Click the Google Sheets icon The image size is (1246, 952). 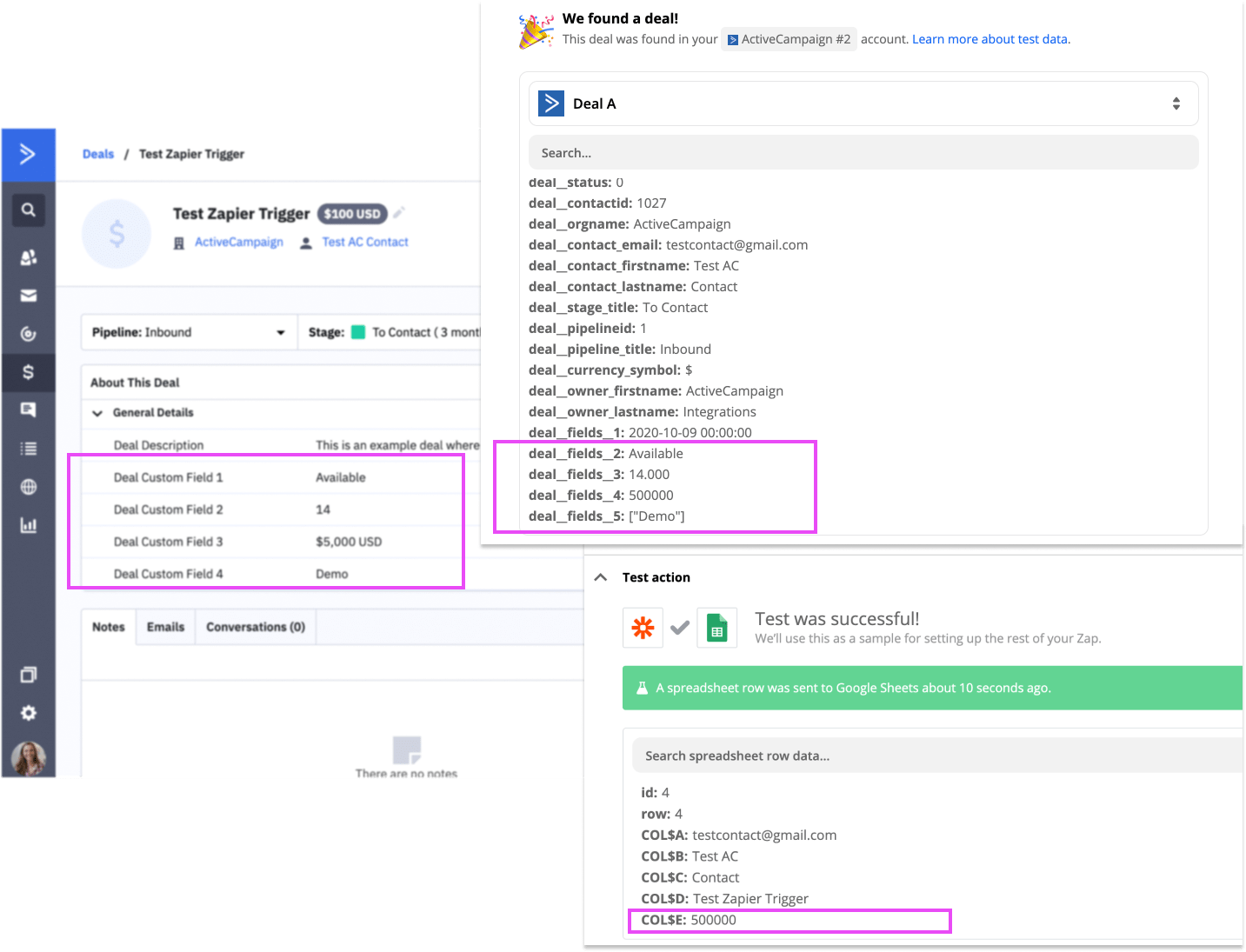click(717, 628)
